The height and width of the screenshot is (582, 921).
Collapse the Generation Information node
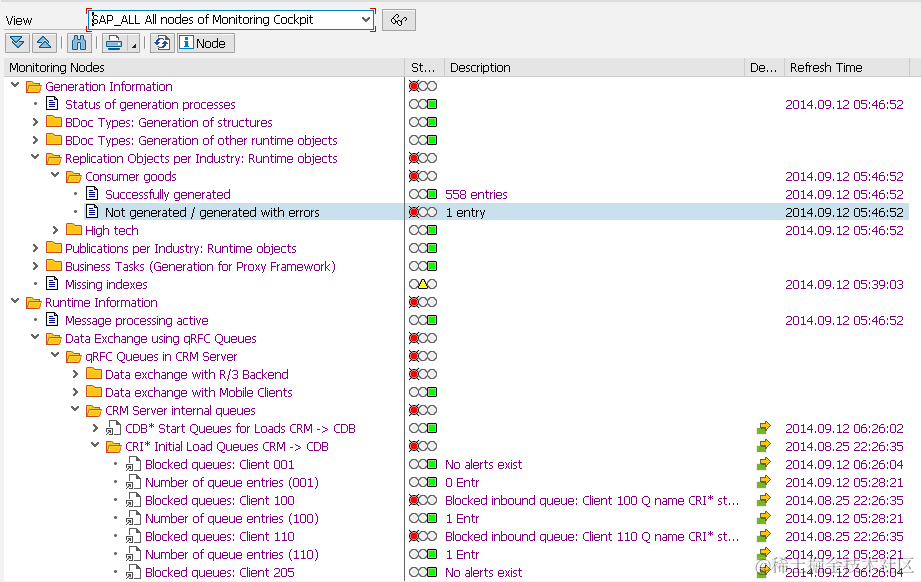tap(15, 86)
